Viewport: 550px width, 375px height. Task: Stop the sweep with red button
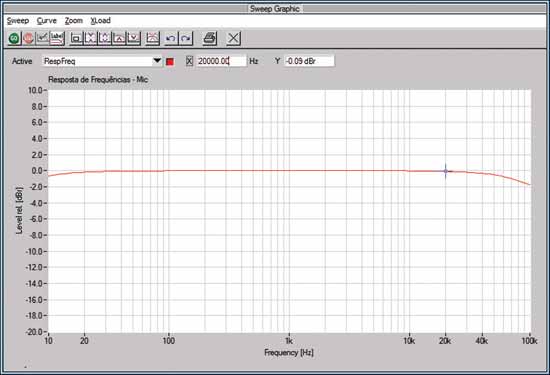click(29, 38)
